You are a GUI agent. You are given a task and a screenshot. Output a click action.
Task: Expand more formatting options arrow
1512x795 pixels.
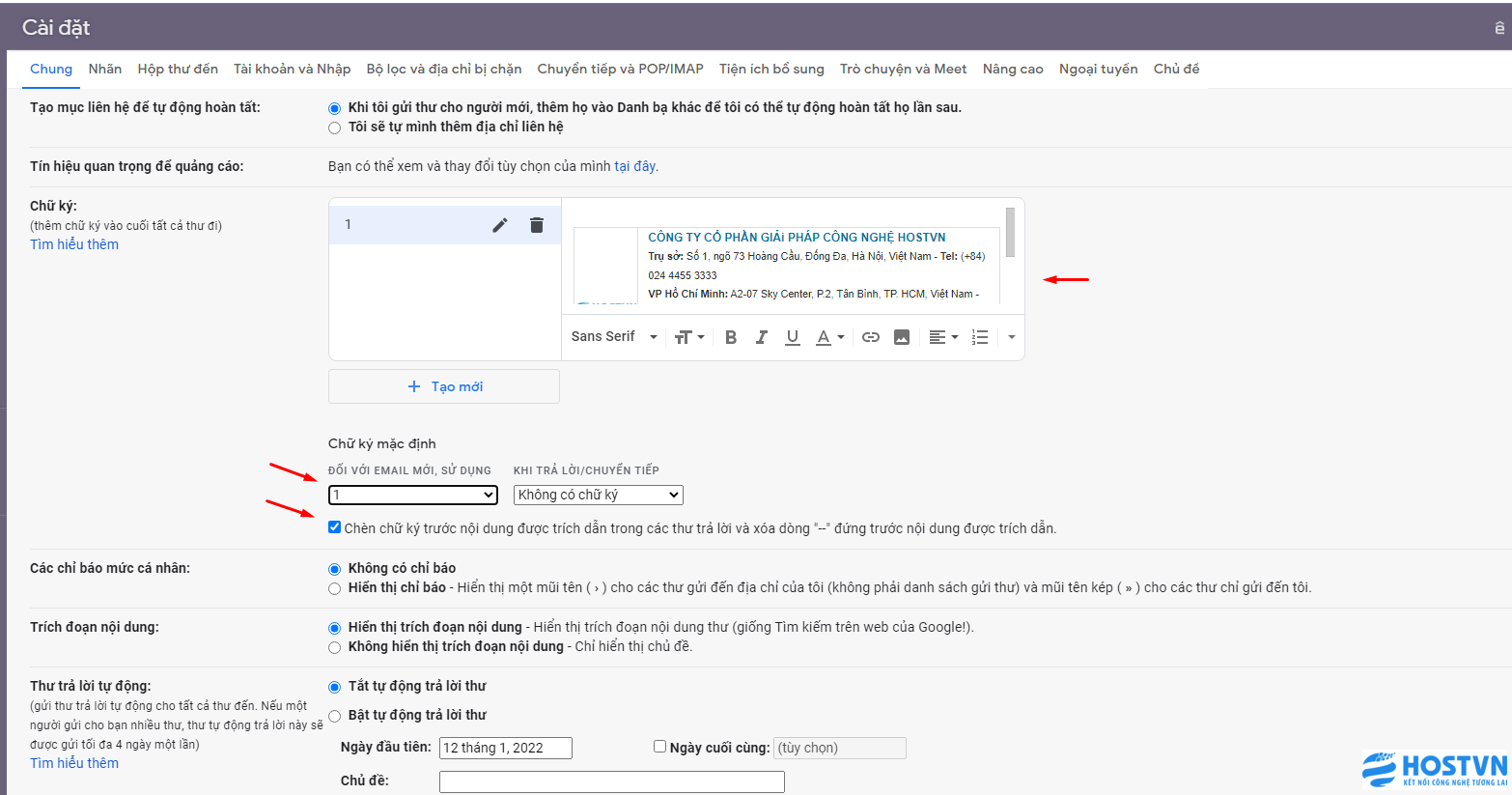click(x=1012, y=337)
